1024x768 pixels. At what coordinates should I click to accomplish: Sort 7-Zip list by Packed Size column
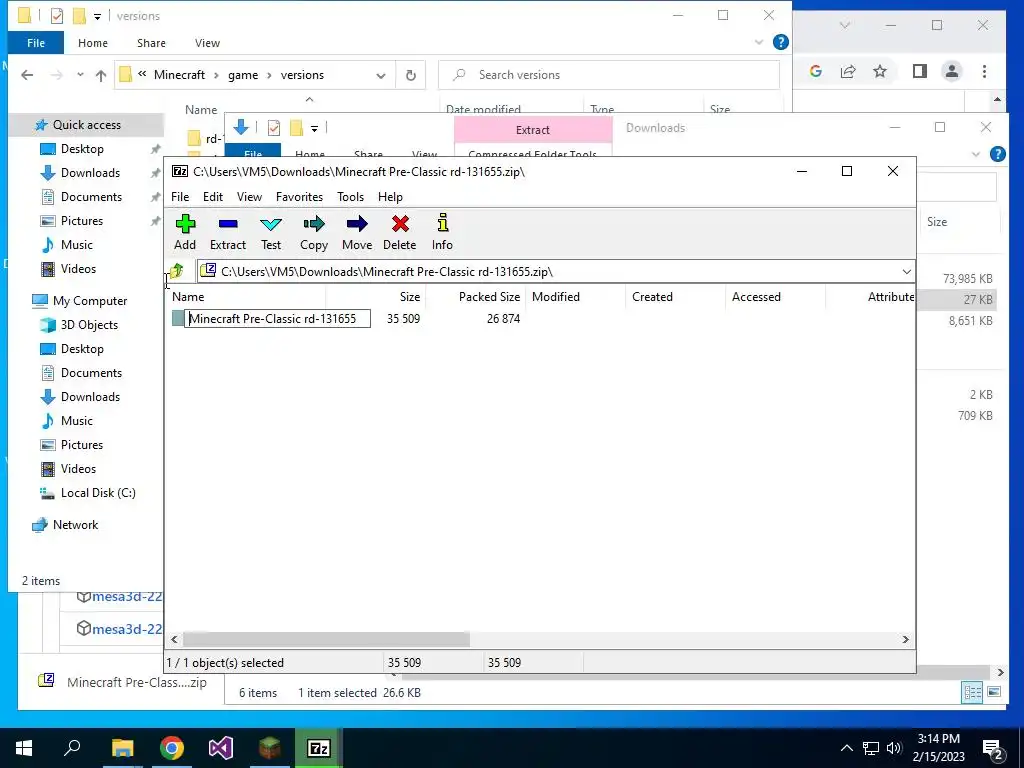coord(490,296)
